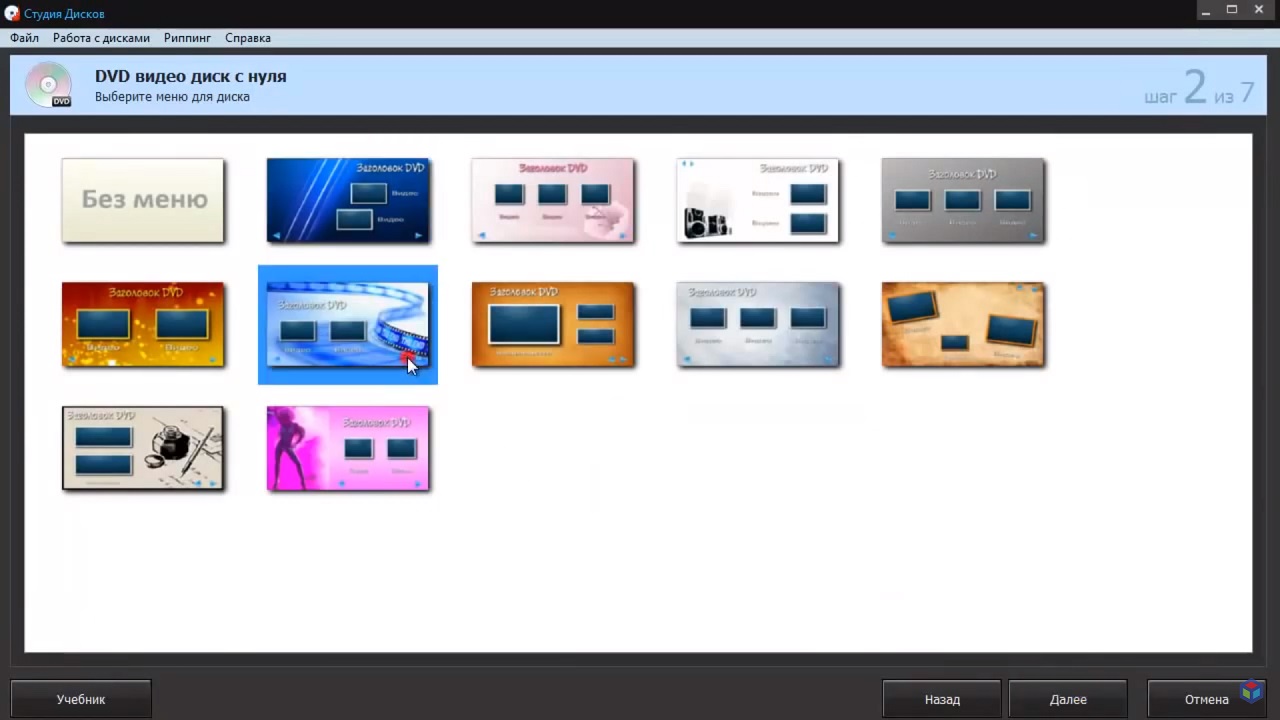The width and height of the screenshot is (1280, 720).
Task: Choose the gray gradient three-frame template
Action: point(963,200)
